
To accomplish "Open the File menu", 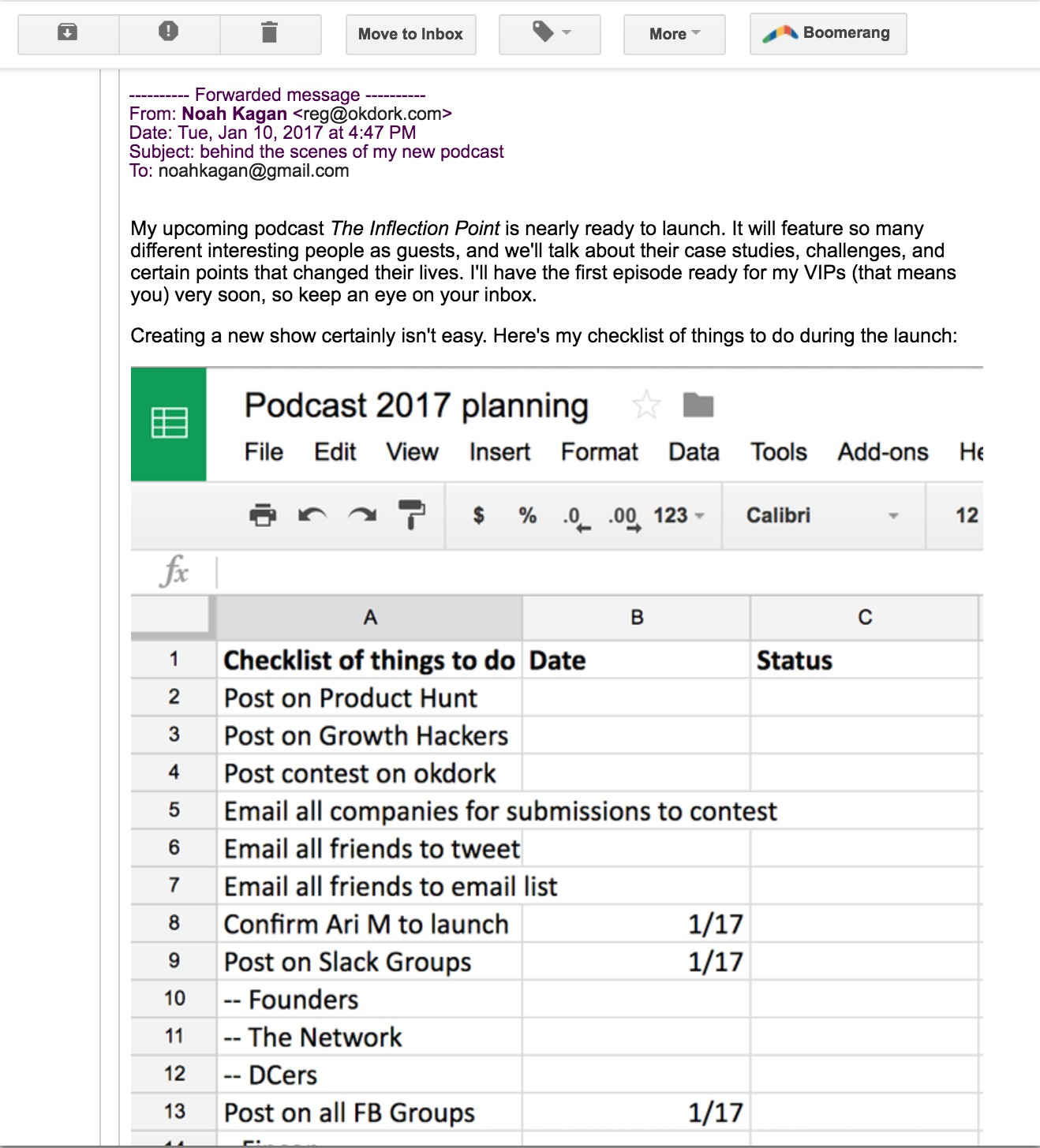I will [264, 452].
